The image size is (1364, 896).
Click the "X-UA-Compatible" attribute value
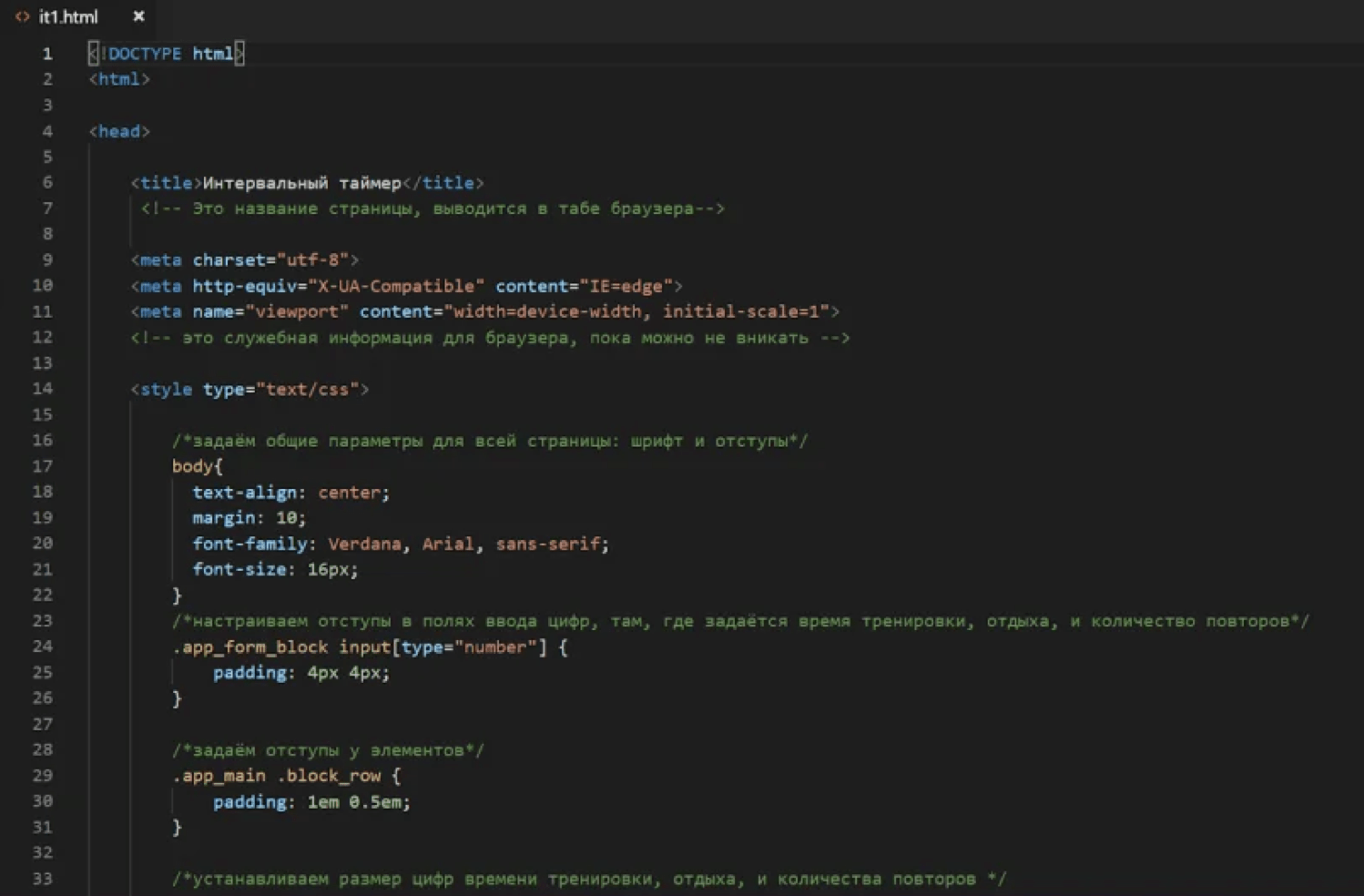[396, 286]
